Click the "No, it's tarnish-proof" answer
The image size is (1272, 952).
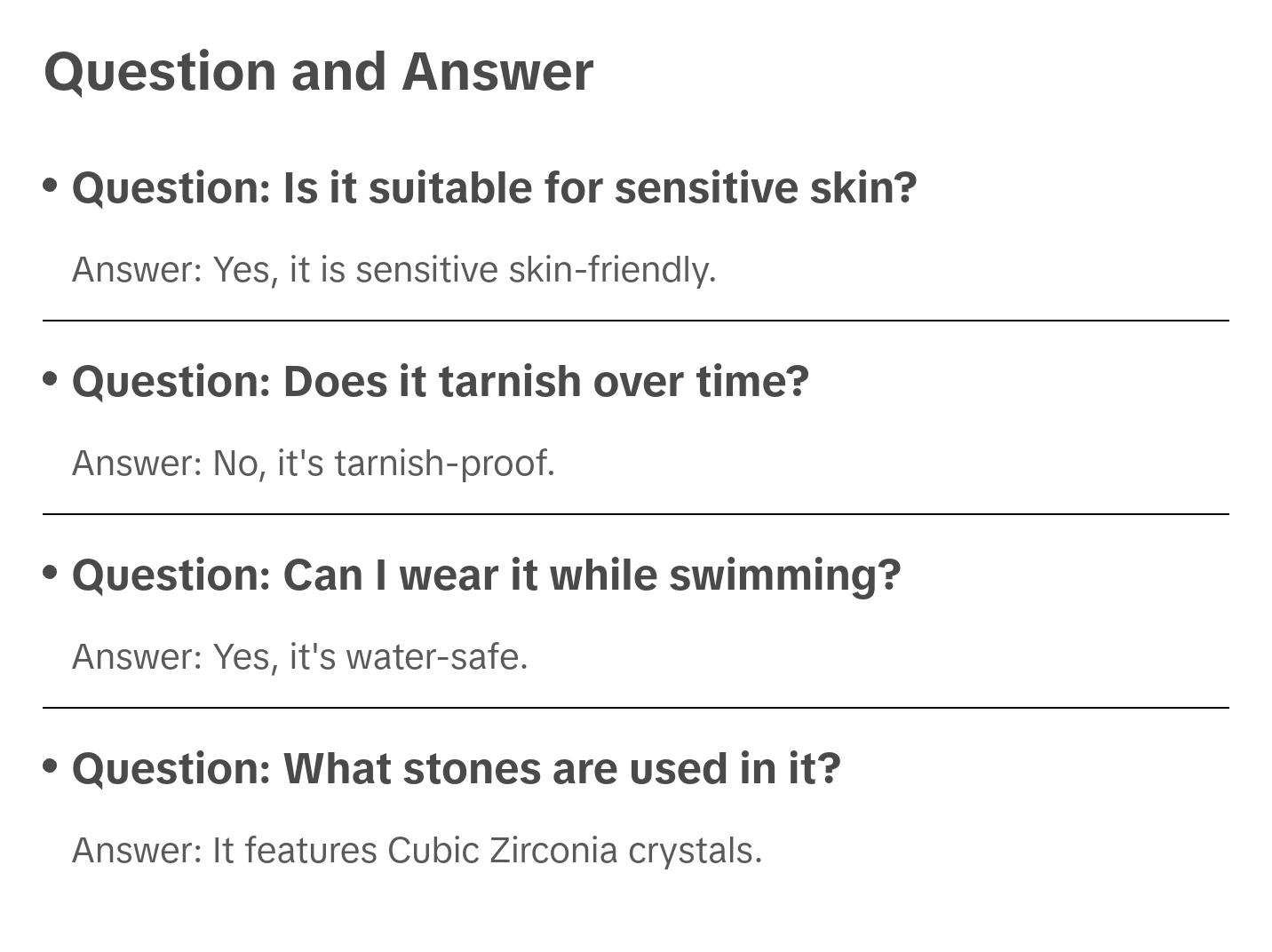coord(313,464)
